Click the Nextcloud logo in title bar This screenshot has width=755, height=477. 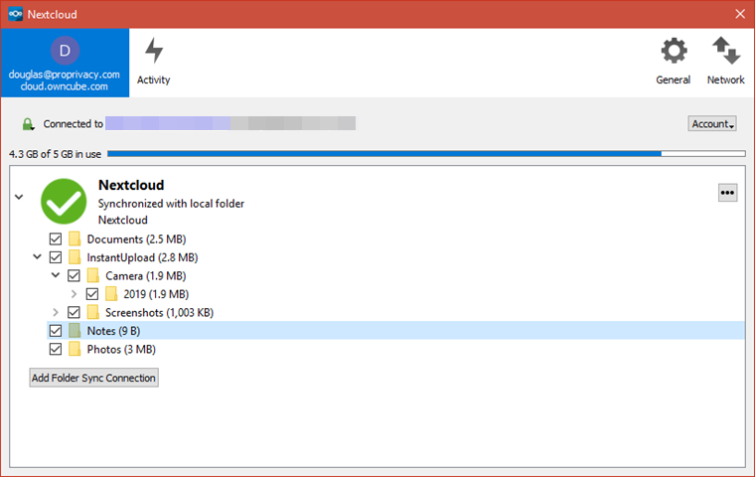pyautogui.click(x=15, y=14)
